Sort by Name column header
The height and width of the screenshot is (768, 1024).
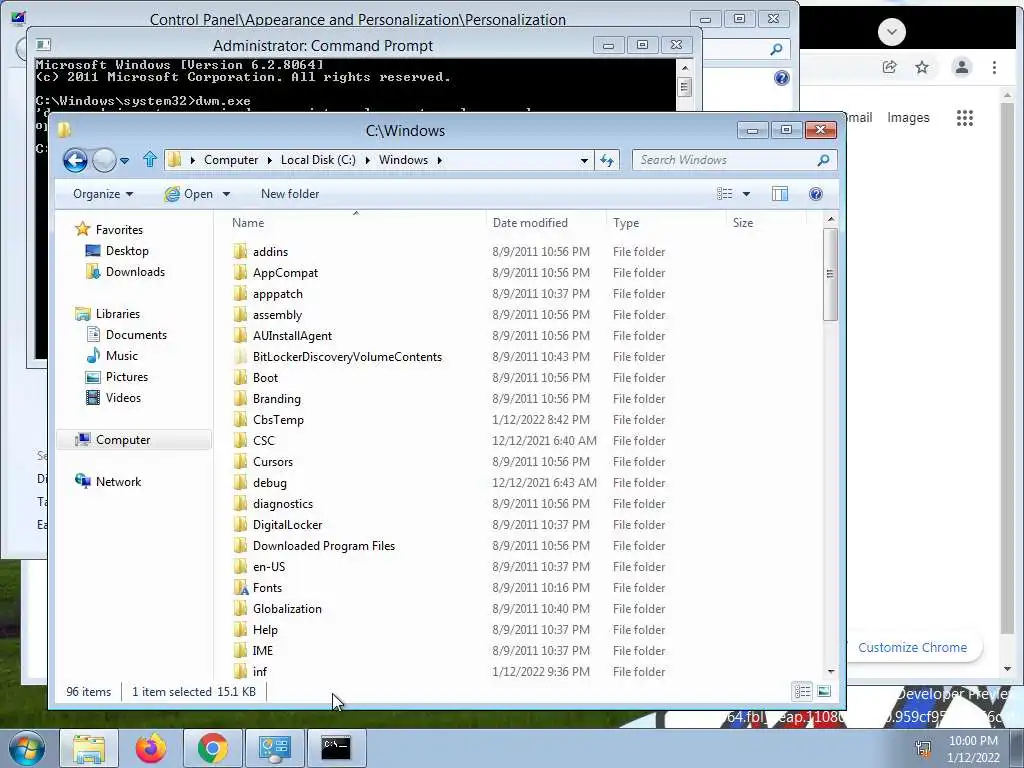click(248, 223)
